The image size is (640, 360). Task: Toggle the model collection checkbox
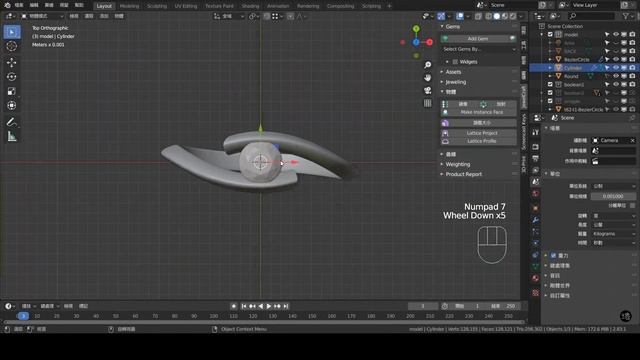coord(550,35)
